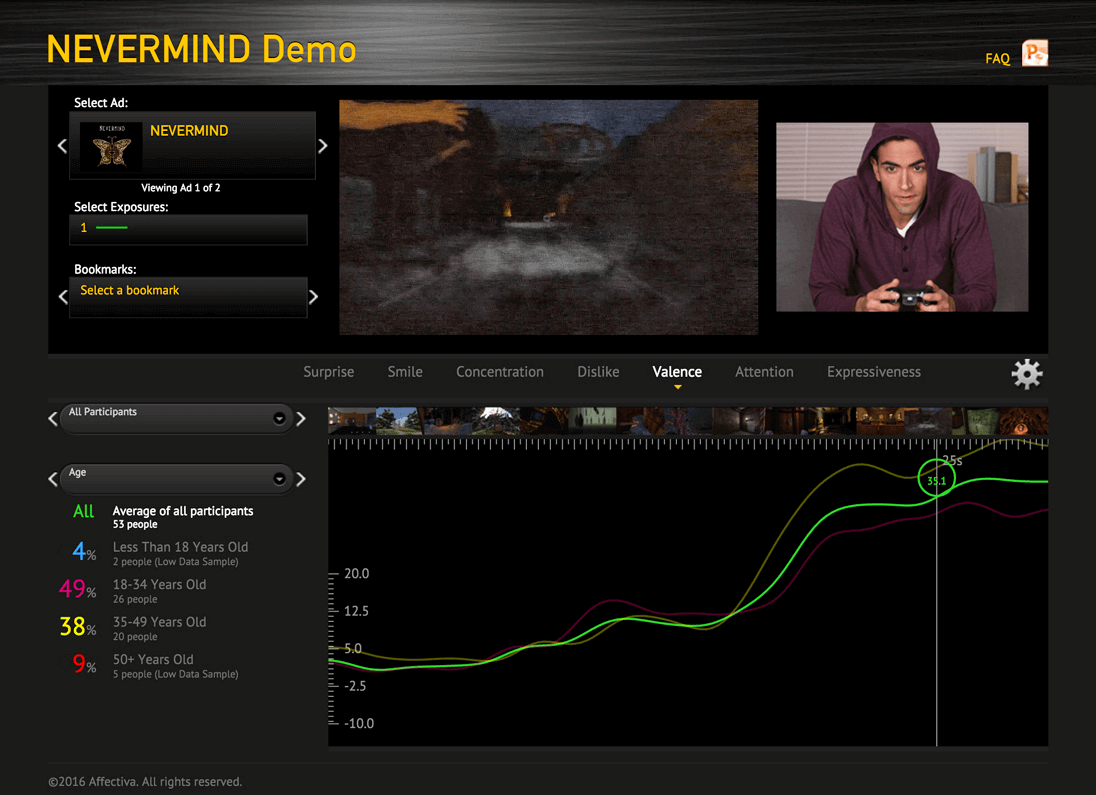1096x795 pixels.
Task: Open the PowerPoint export icon
Action: click(x=1034, y=53)
